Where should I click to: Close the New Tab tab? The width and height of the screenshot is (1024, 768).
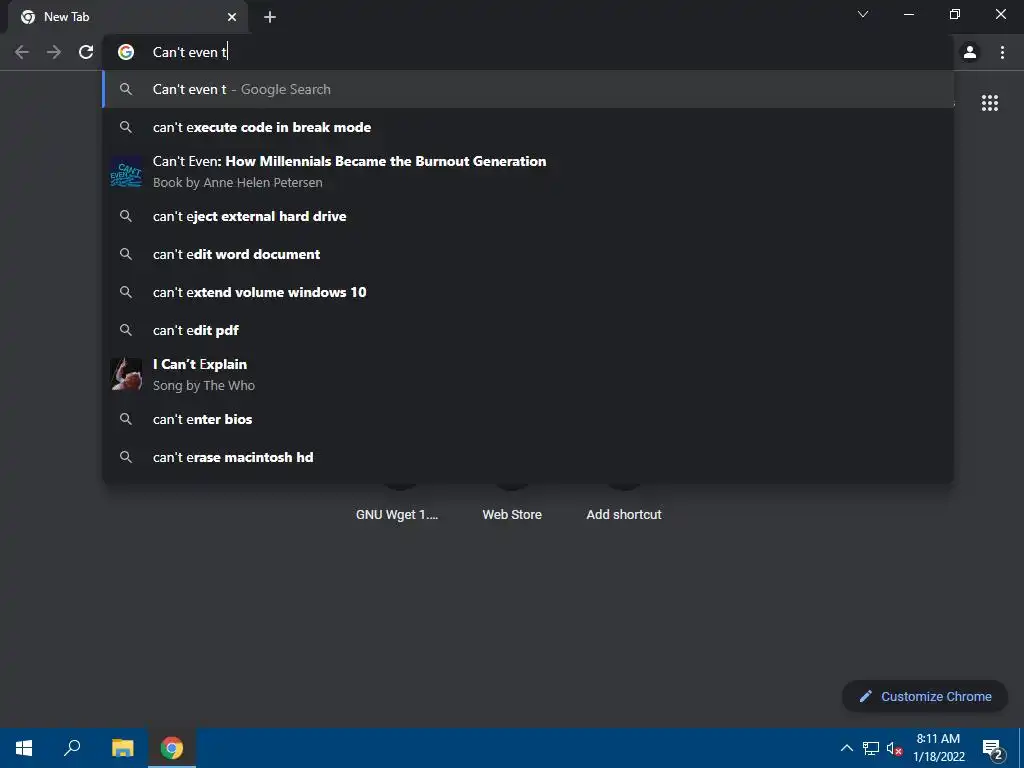[x=232, y=17]
